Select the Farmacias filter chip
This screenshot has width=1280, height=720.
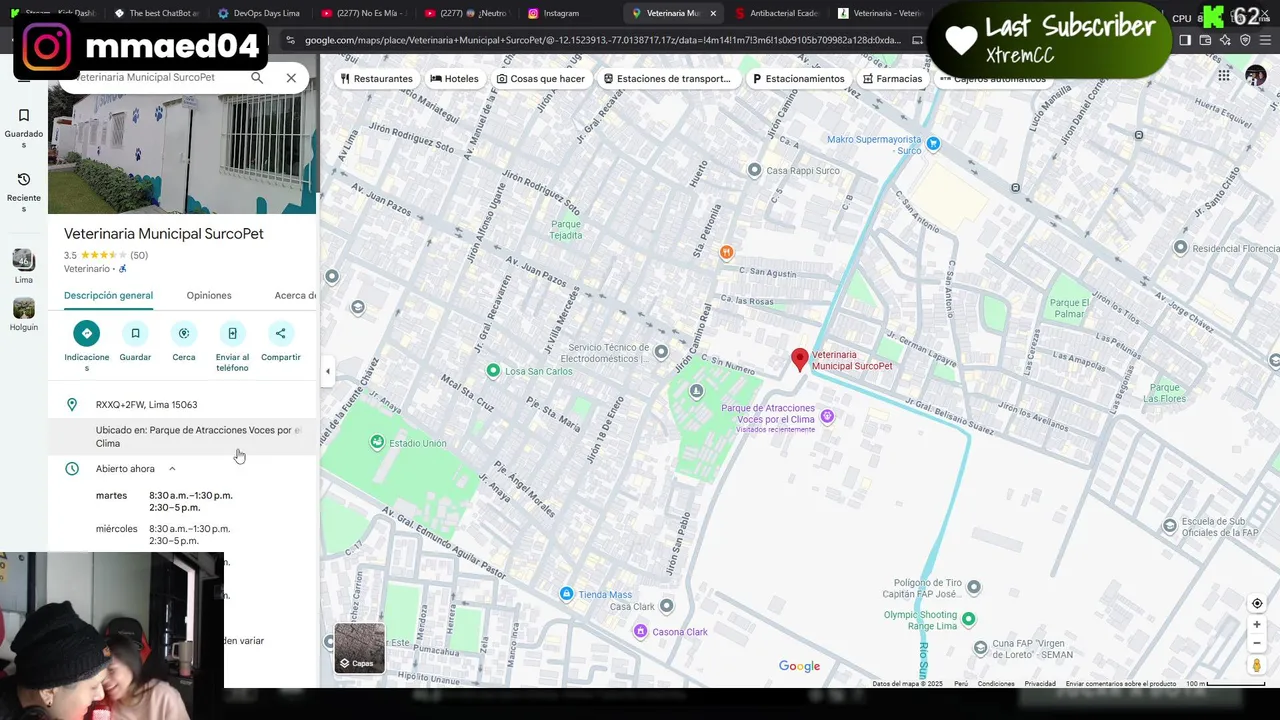[892, 79]
